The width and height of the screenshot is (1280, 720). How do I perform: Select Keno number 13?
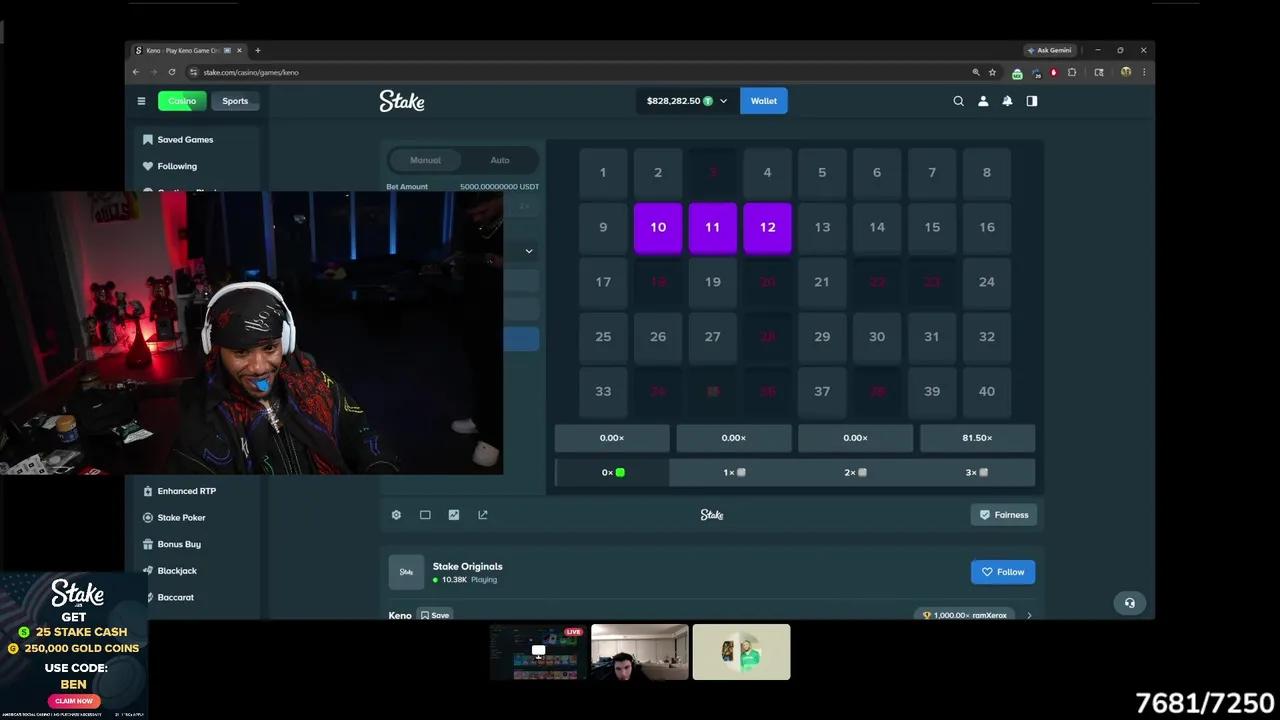coord(822,227)
